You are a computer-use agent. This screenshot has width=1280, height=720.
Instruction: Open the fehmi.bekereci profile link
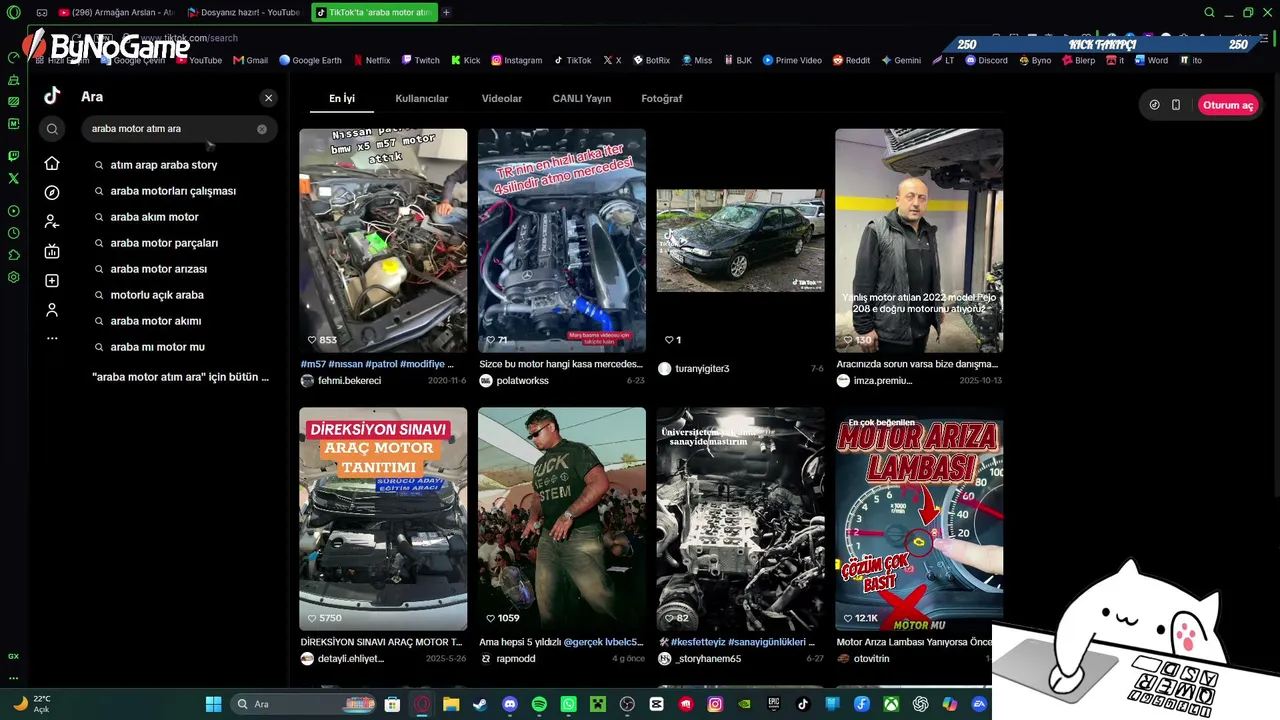(x=349, y=381)
